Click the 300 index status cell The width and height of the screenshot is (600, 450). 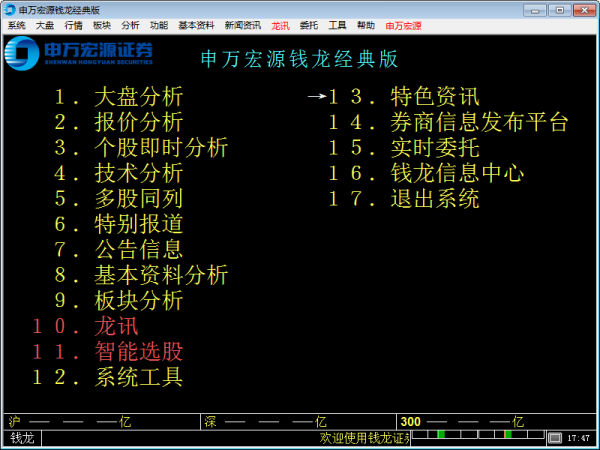coord(496,422)
